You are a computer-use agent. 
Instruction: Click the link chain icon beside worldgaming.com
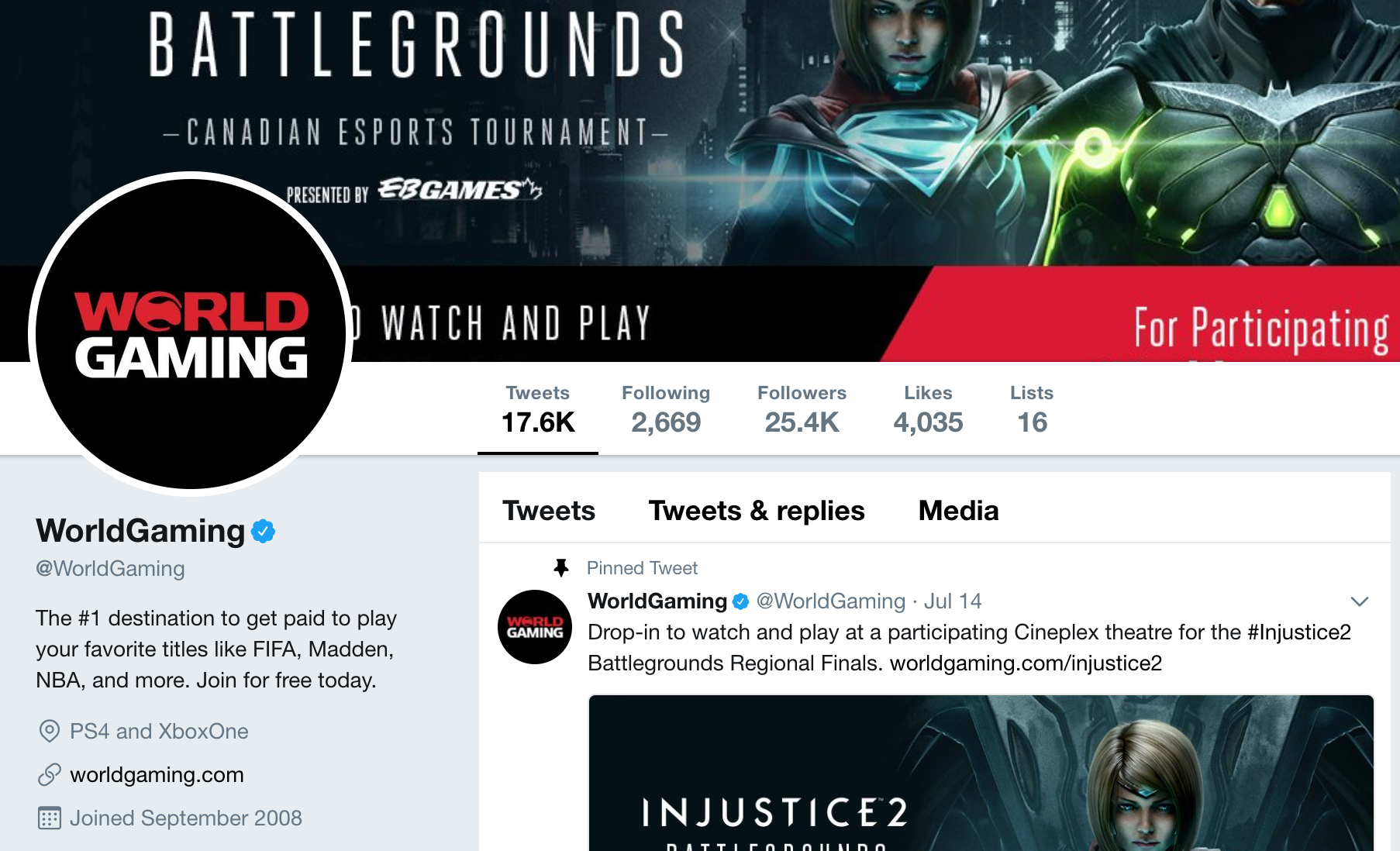(x=50, y=774)
